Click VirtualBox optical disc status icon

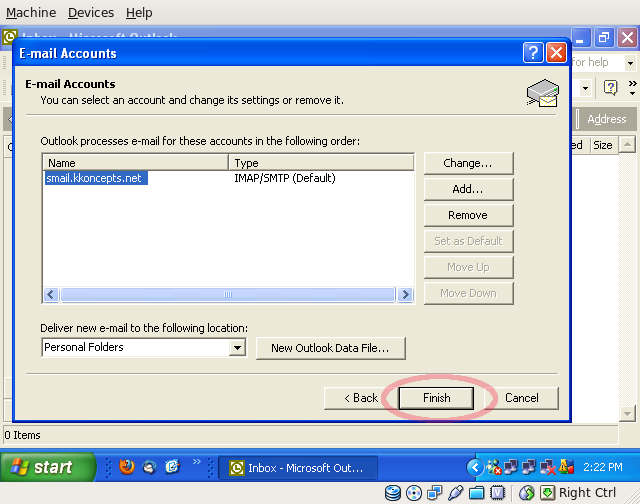[414, 493]
